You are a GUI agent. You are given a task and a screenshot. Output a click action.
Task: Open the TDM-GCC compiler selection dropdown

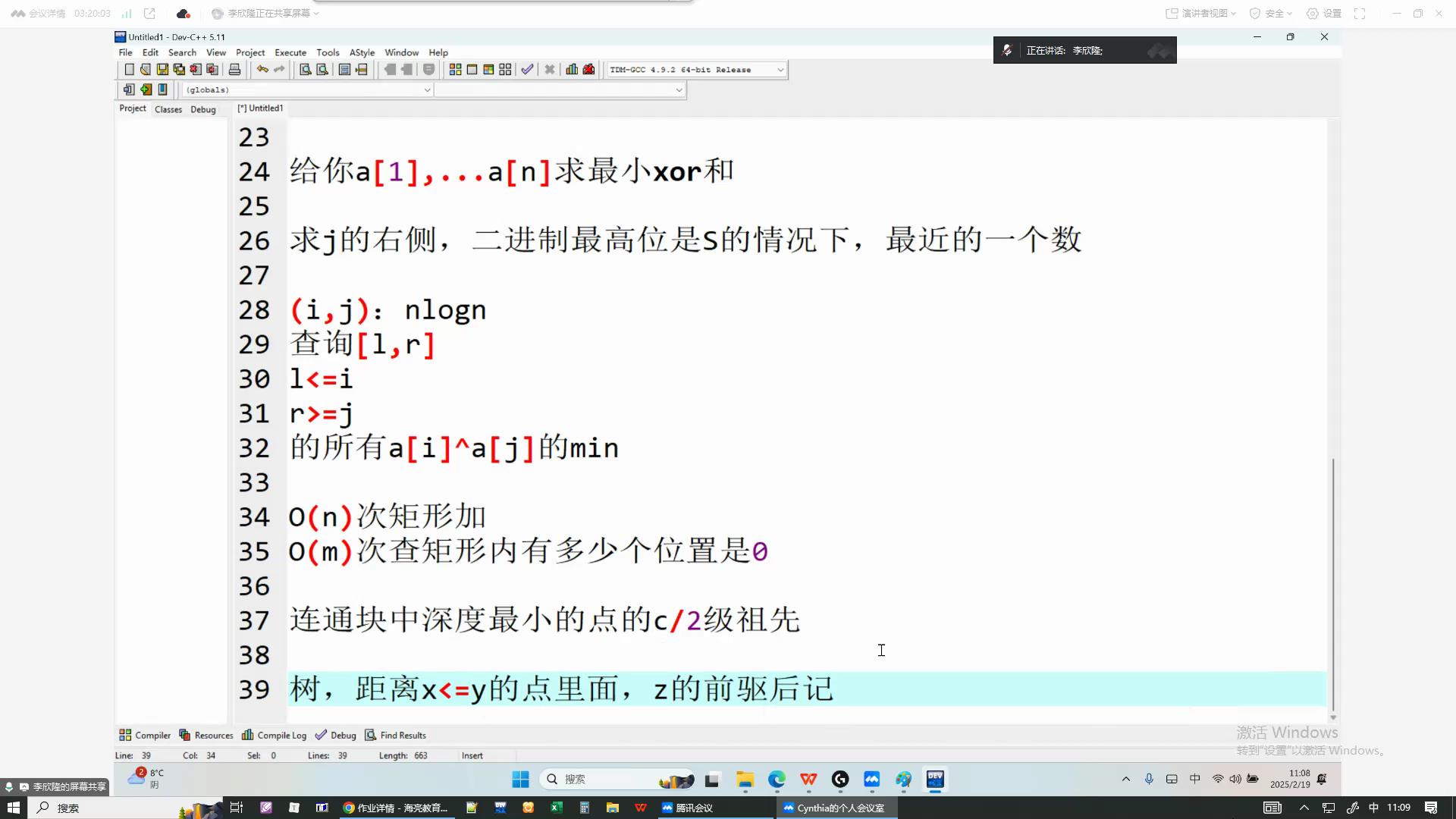780,70
